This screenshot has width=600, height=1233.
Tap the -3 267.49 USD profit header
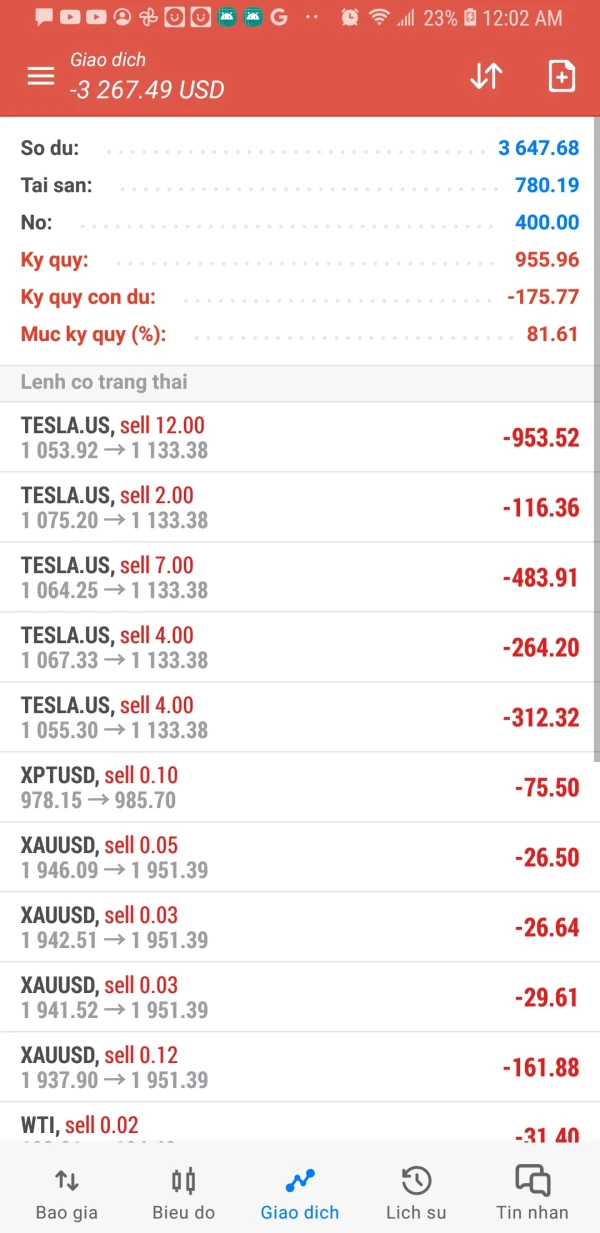147,89
